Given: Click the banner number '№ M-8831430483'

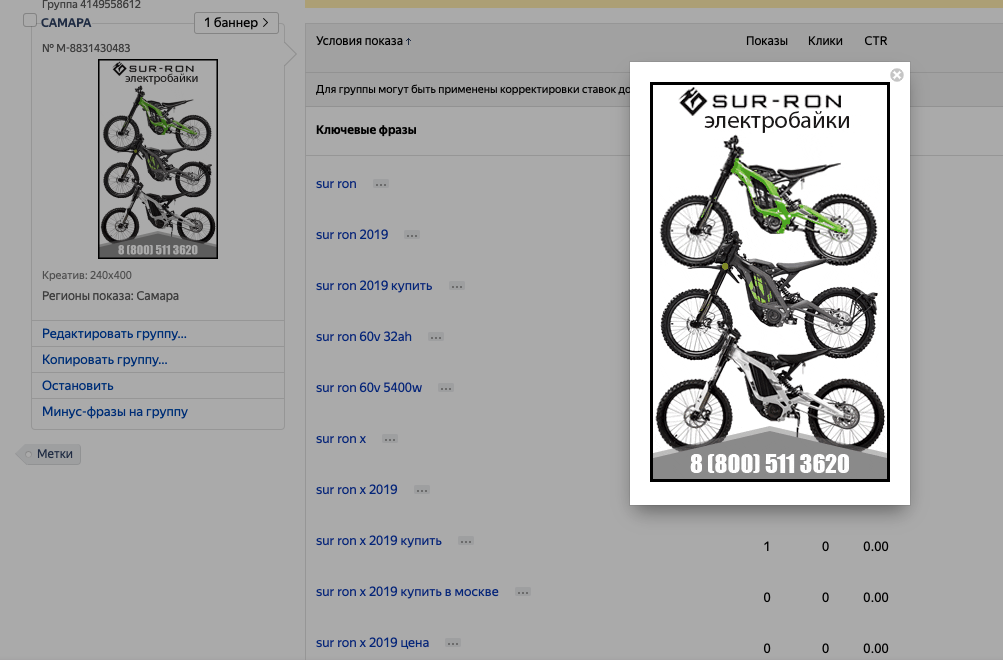Looking at the screenshot, I should (86, 49).
